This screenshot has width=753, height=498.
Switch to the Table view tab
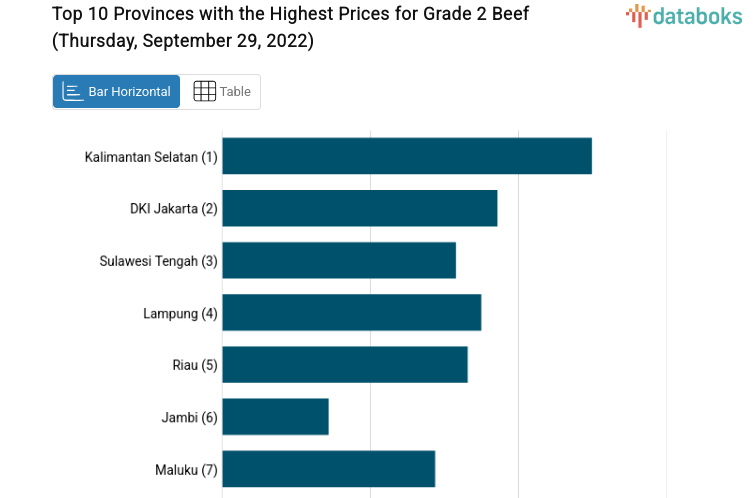pyautogui.click(x=221, y=91)
